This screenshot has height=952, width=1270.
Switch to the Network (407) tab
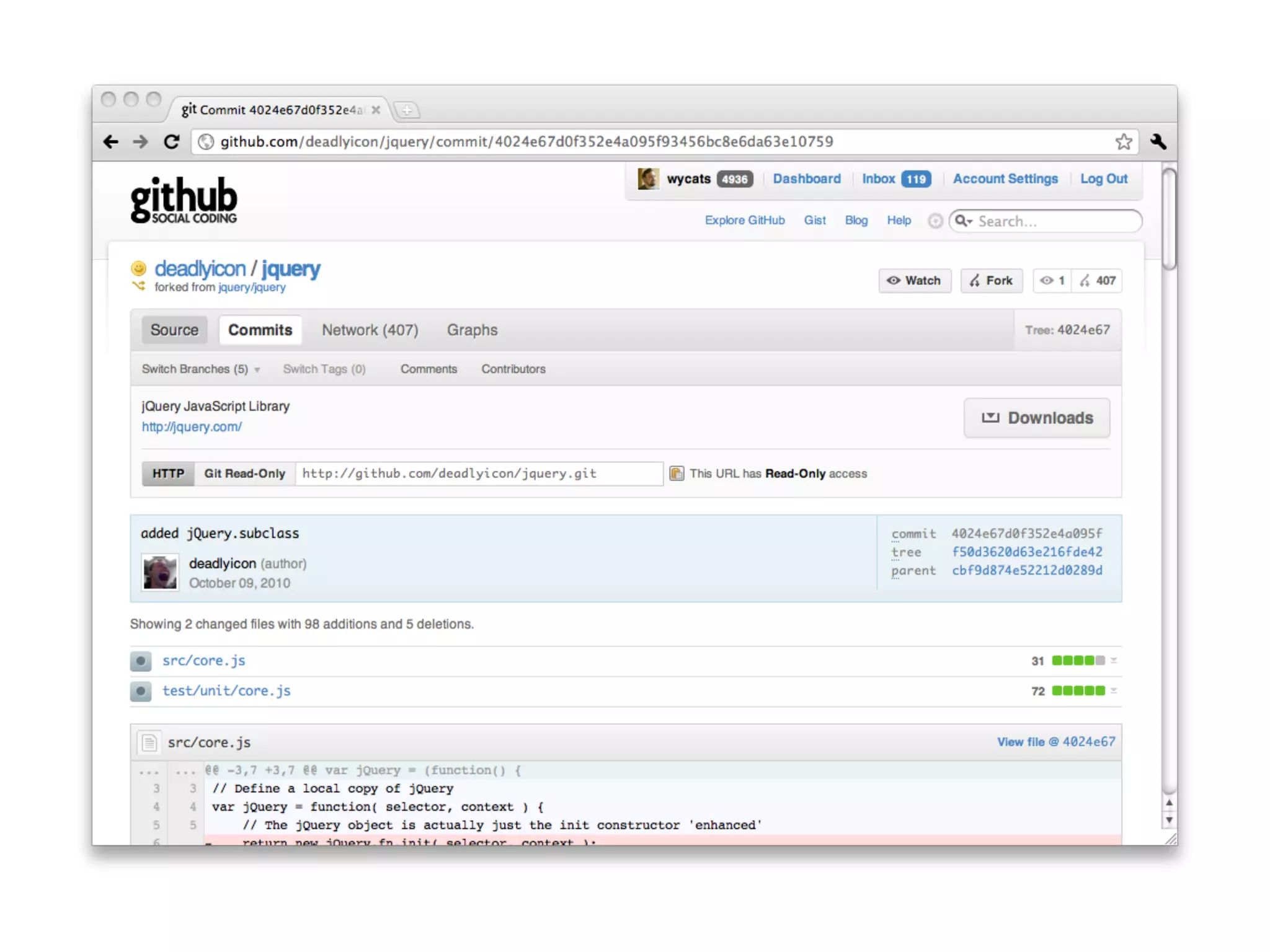tap(370, 330)
